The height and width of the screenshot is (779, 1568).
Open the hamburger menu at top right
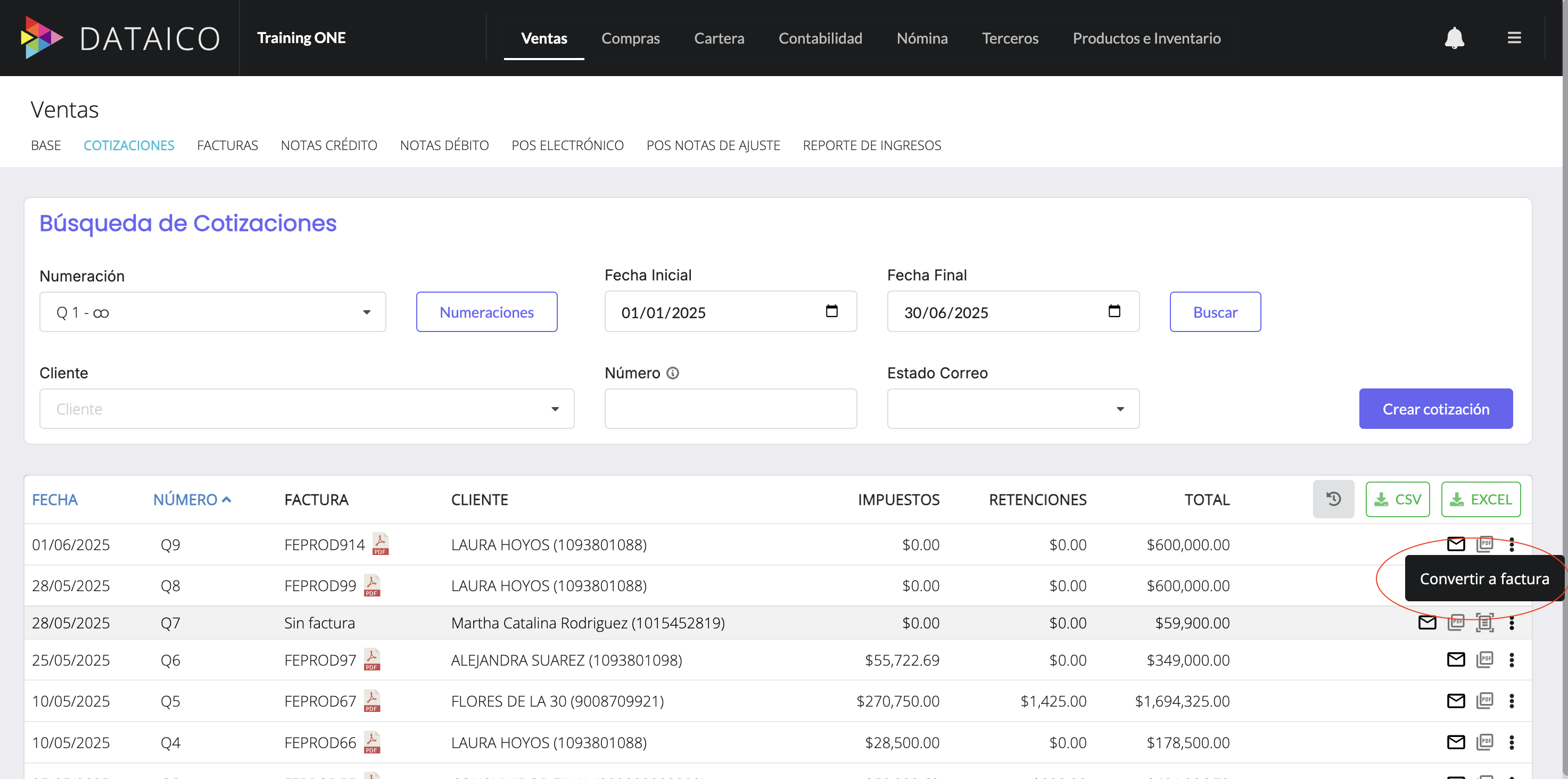(x=1515, y=38)
